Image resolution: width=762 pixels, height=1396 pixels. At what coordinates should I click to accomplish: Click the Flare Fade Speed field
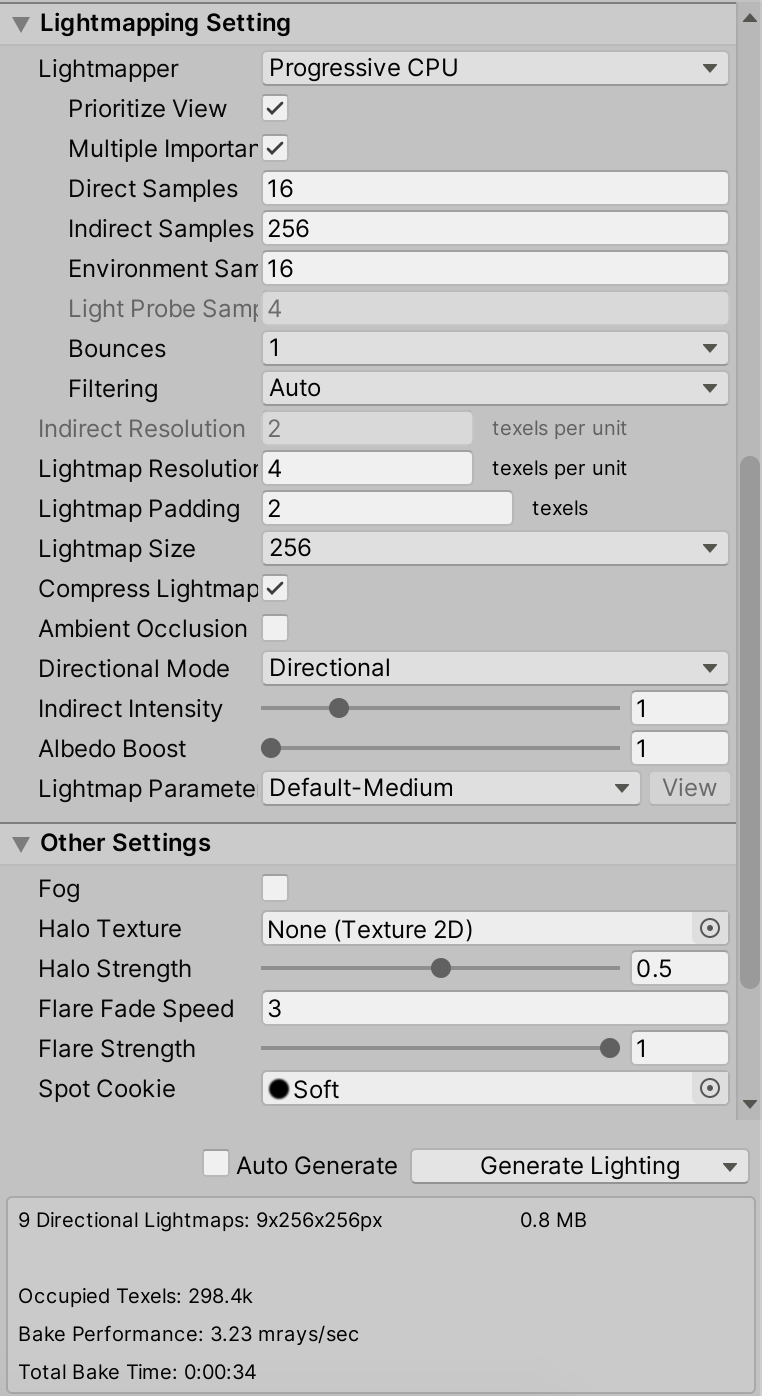(494, 1008)
